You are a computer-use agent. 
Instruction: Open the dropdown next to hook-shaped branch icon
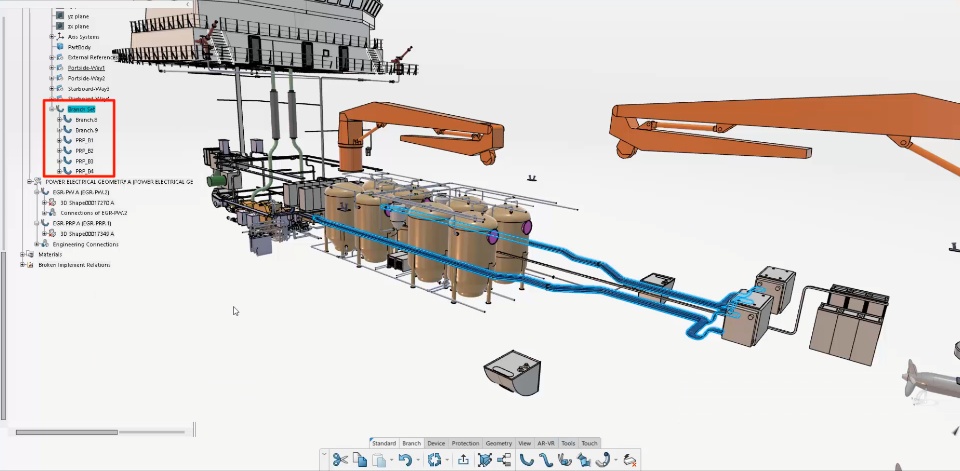click(616, 460)
